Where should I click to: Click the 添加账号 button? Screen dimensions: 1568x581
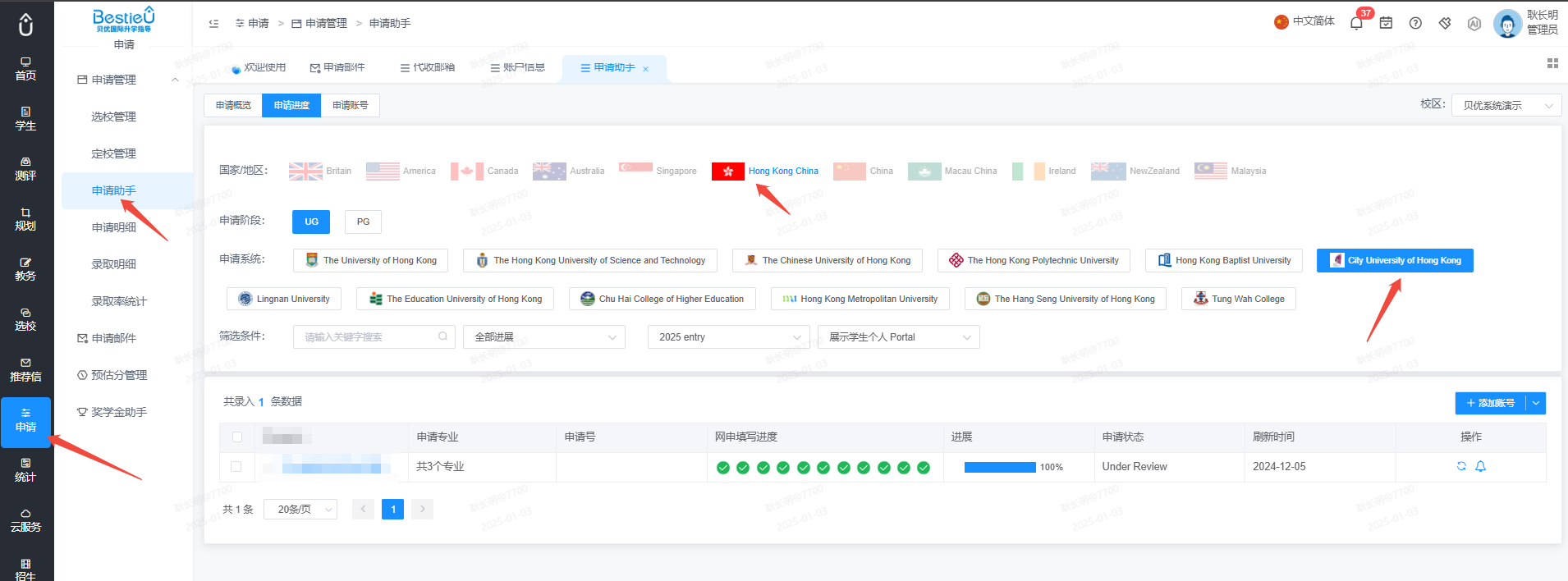(x=1491, y=403)
